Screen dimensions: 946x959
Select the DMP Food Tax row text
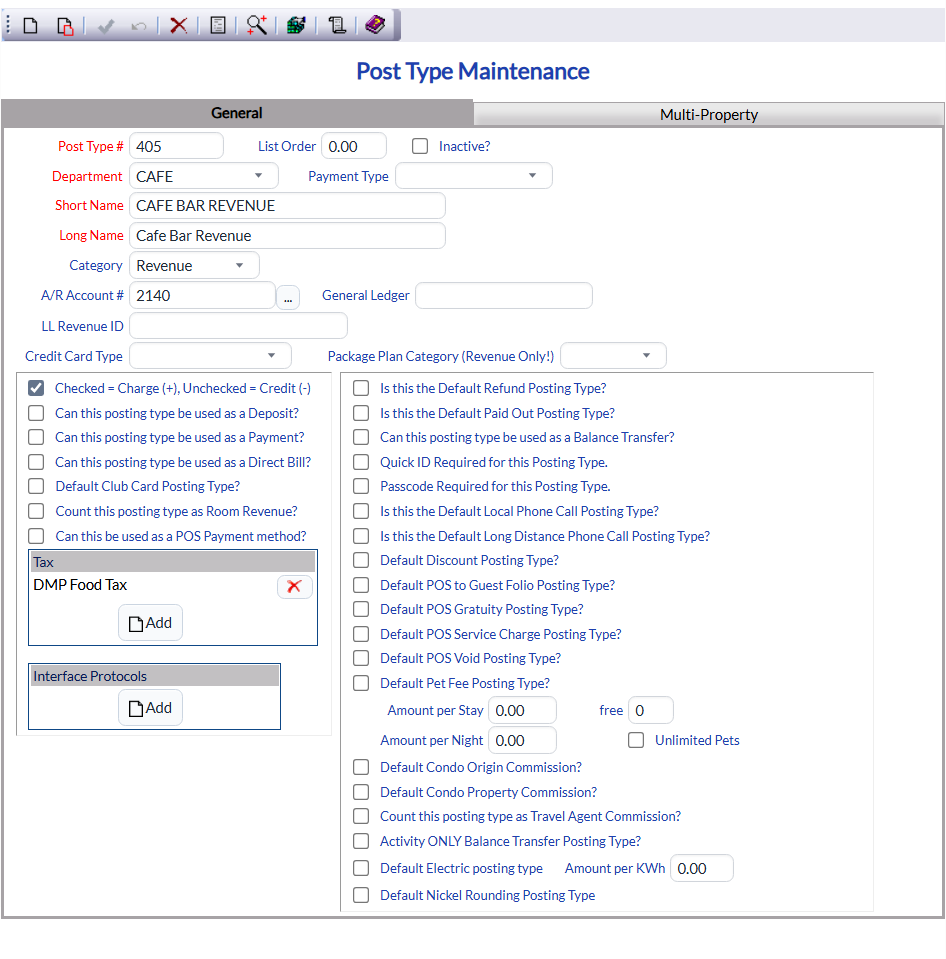[x=80, y=585]
